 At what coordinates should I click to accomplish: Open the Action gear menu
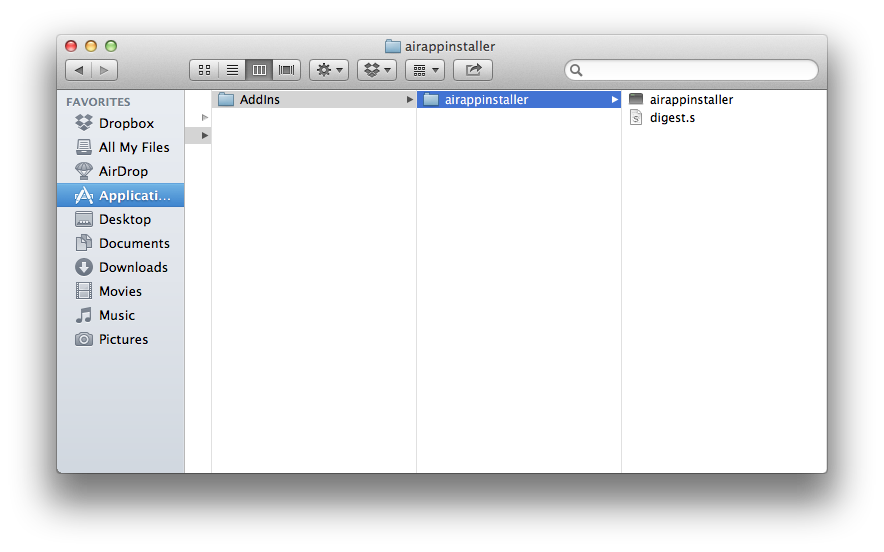(329, 70)
